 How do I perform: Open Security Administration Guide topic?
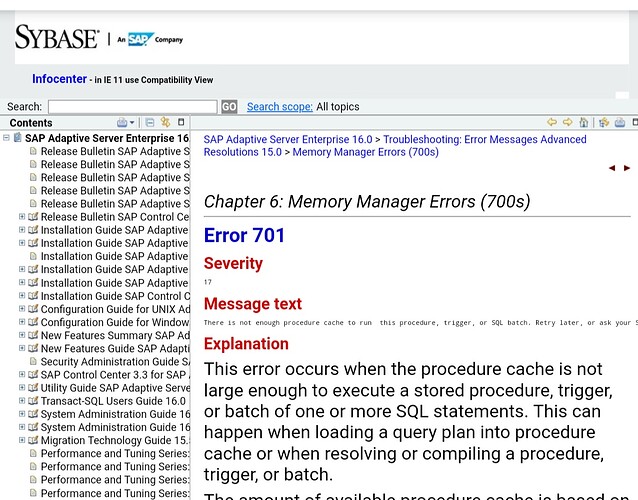tap(115, 362)
